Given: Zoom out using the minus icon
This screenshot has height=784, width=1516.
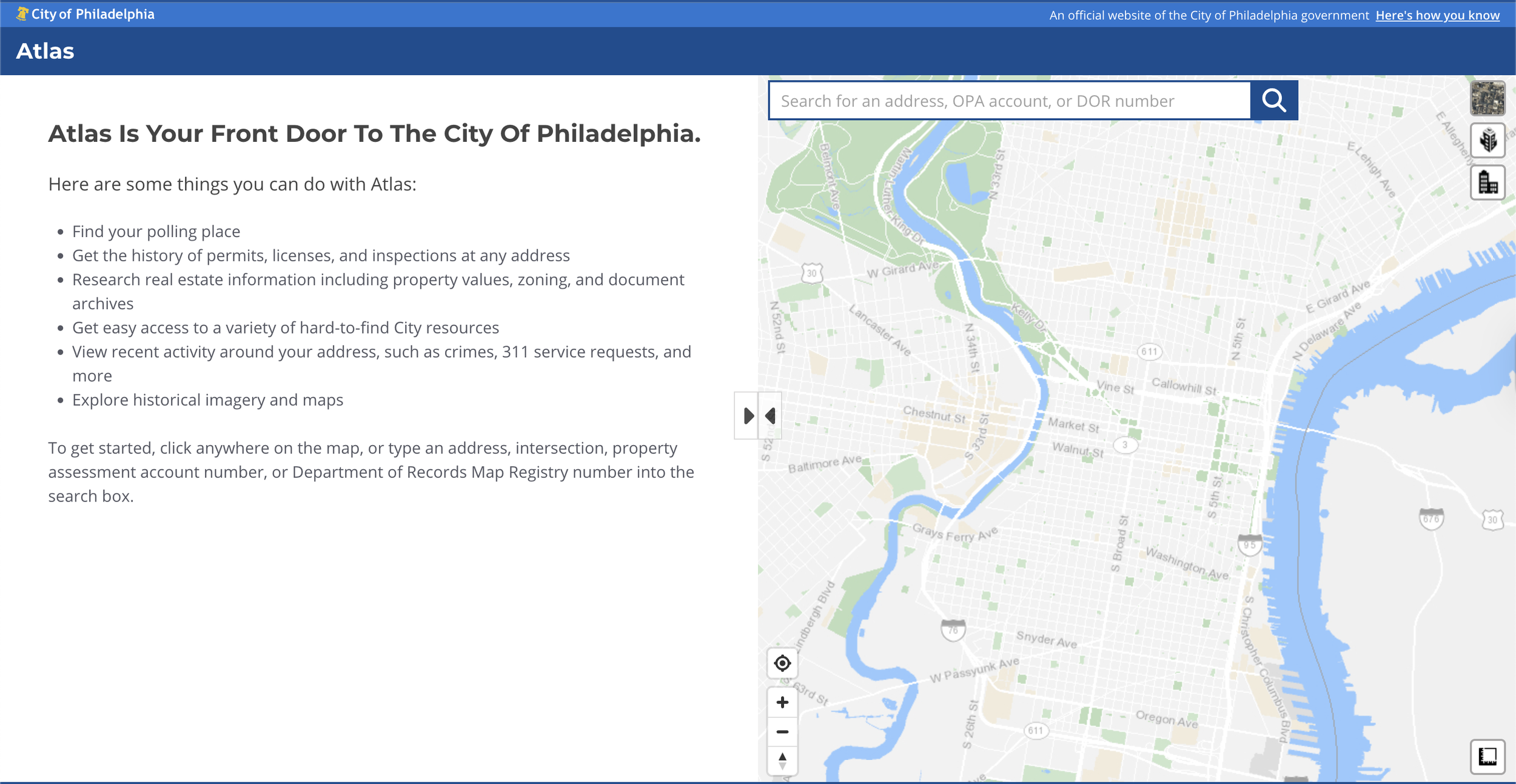Looking at the screenshot, I should tap(783, 731).
